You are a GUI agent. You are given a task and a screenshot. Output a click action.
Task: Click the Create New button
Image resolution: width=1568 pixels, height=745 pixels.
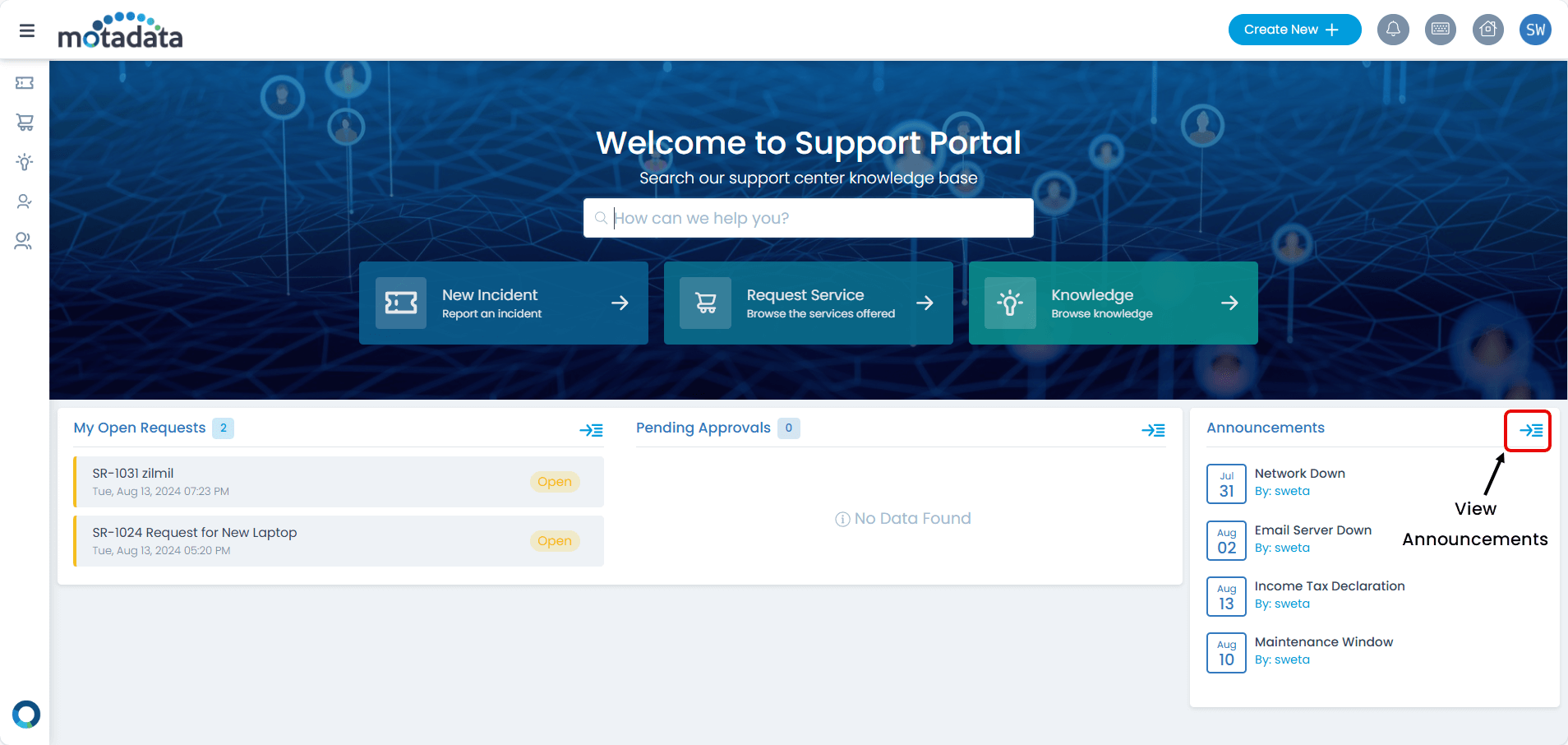1294,30
